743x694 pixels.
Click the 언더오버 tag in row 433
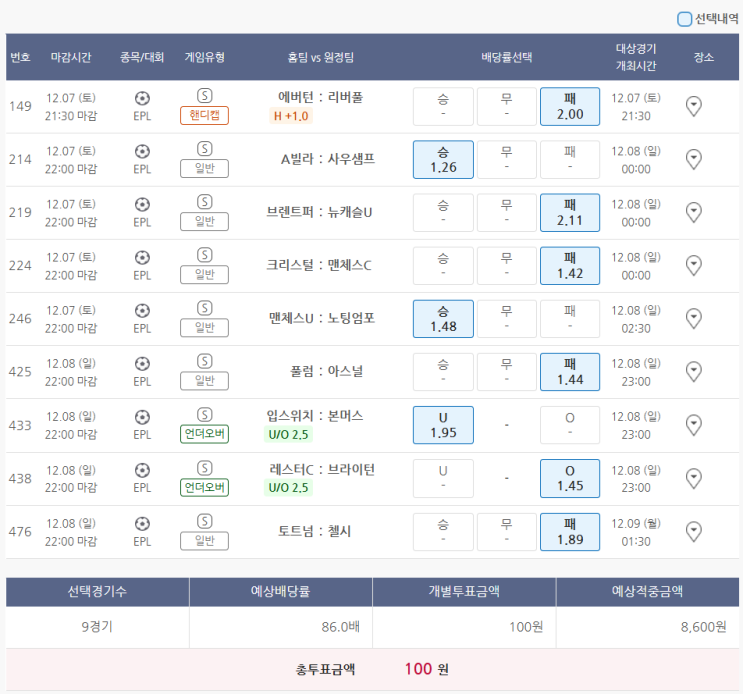tap(204, 434)
